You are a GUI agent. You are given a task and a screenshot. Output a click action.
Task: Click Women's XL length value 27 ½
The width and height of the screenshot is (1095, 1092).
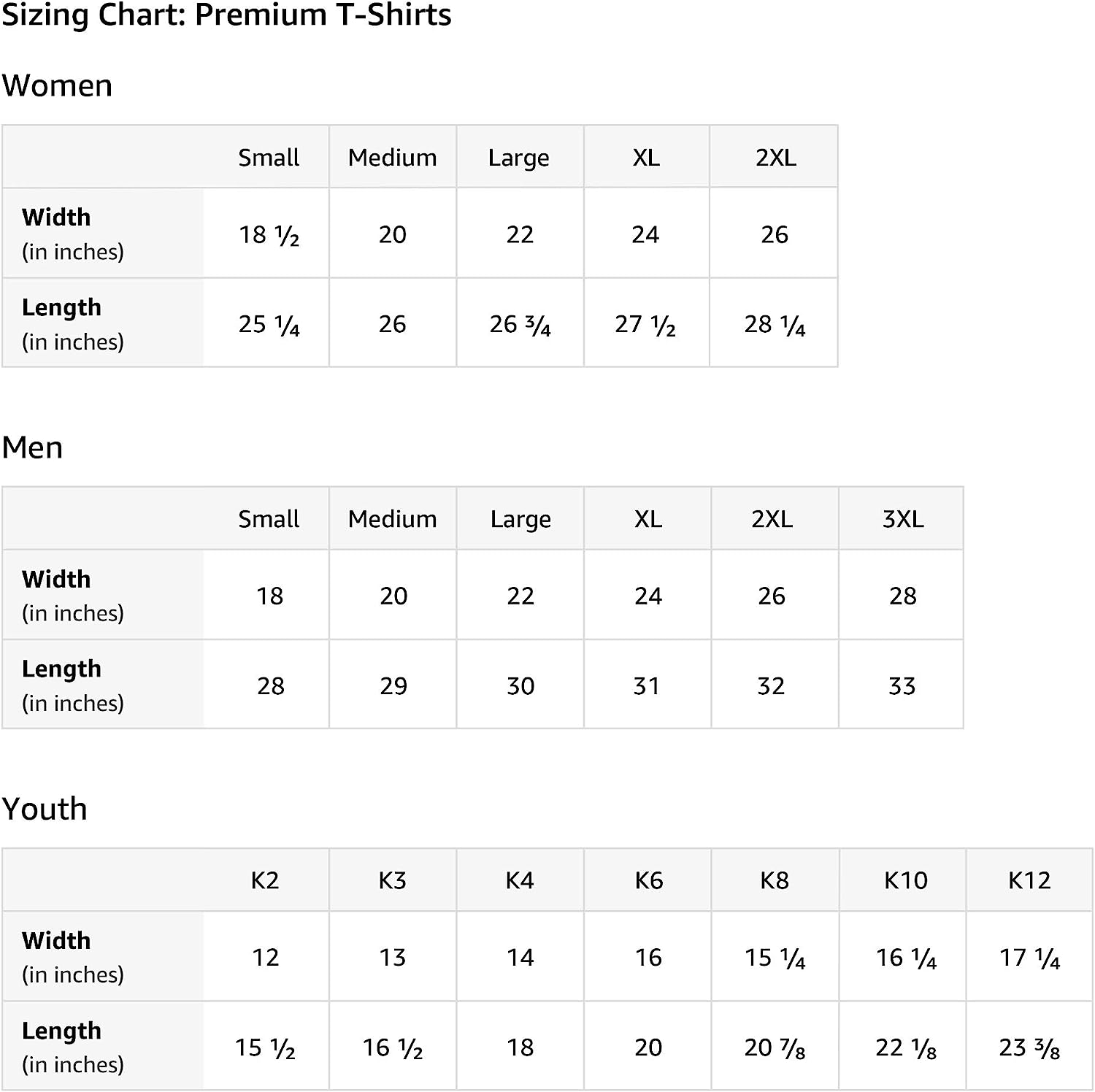[645, 324]
